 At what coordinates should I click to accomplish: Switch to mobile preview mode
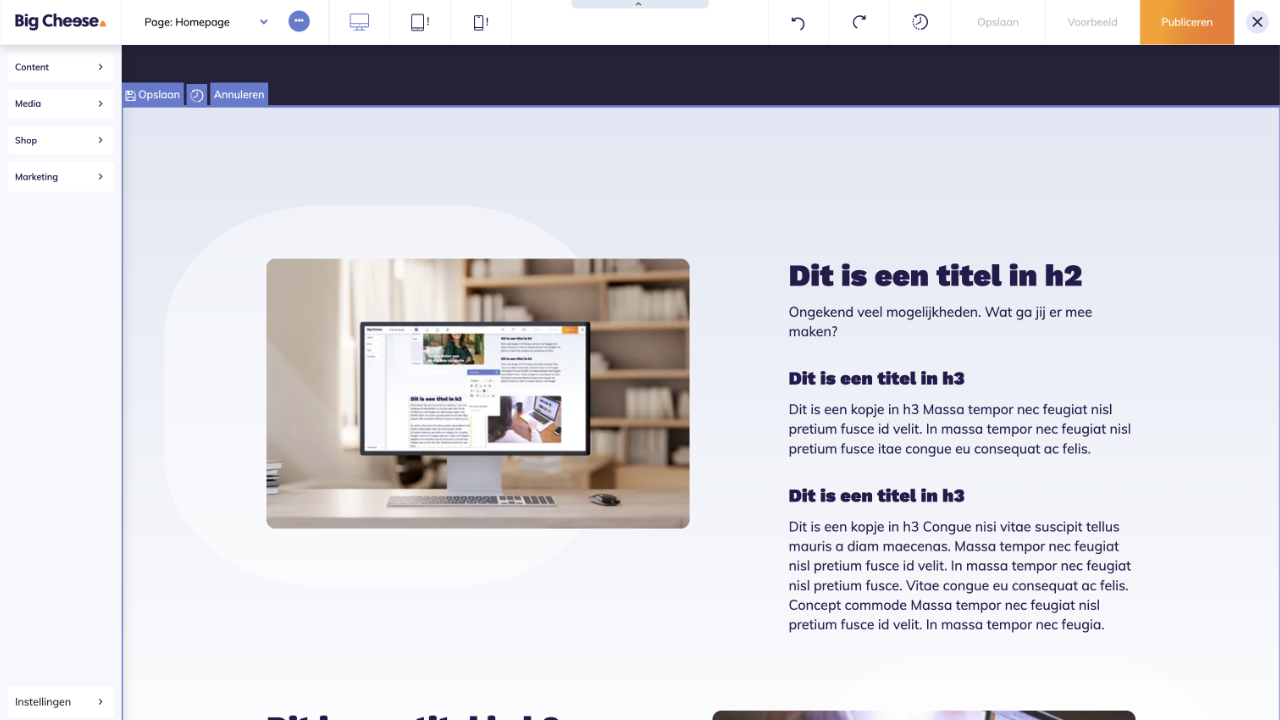480,22
